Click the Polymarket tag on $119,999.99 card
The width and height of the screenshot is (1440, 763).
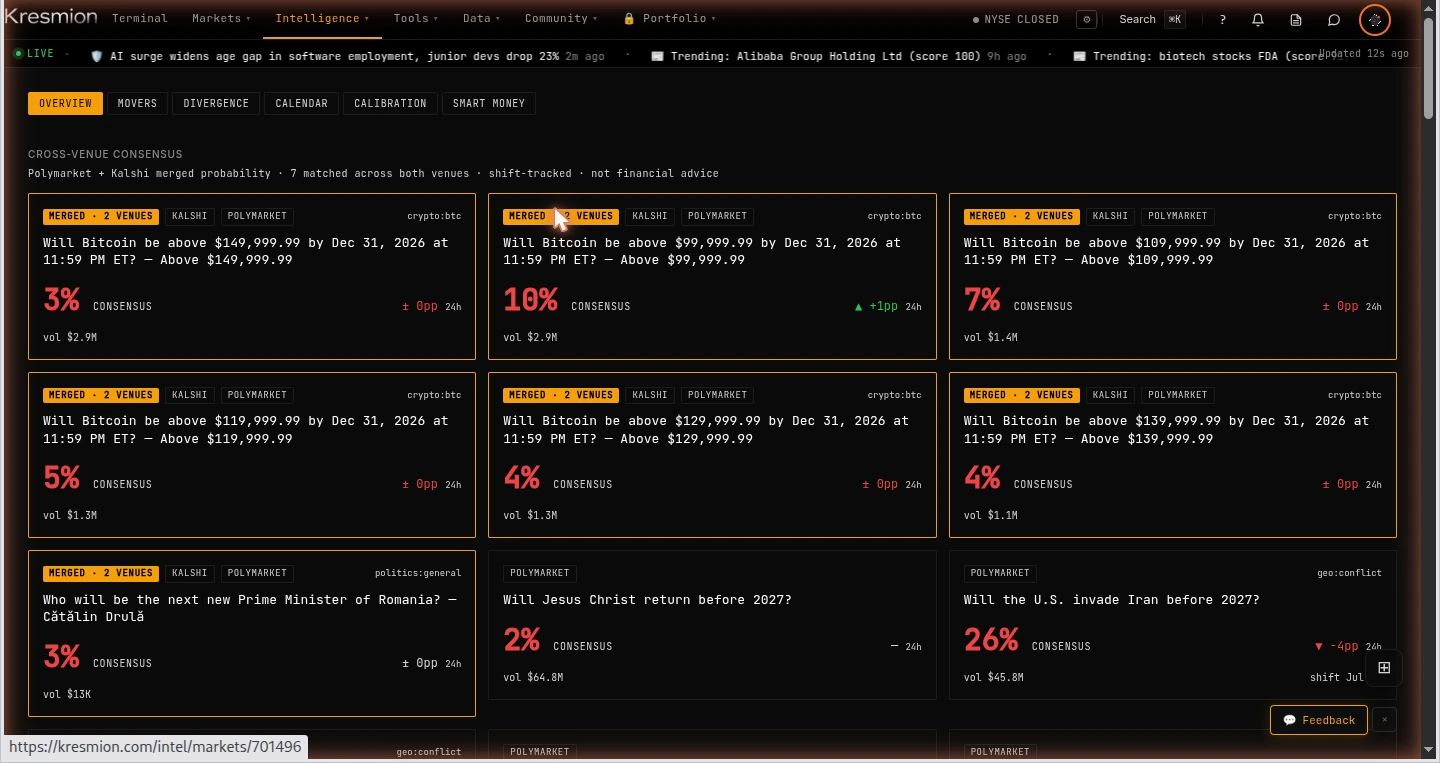[x=257, y=395]
